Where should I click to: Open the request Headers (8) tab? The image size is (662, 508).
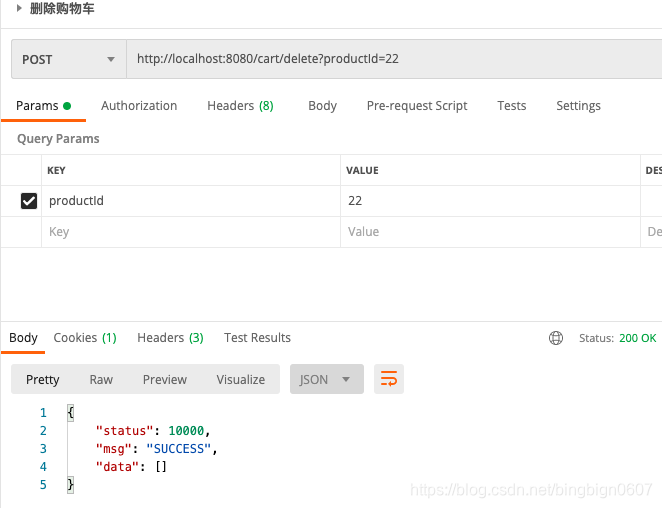pos(240,106)
